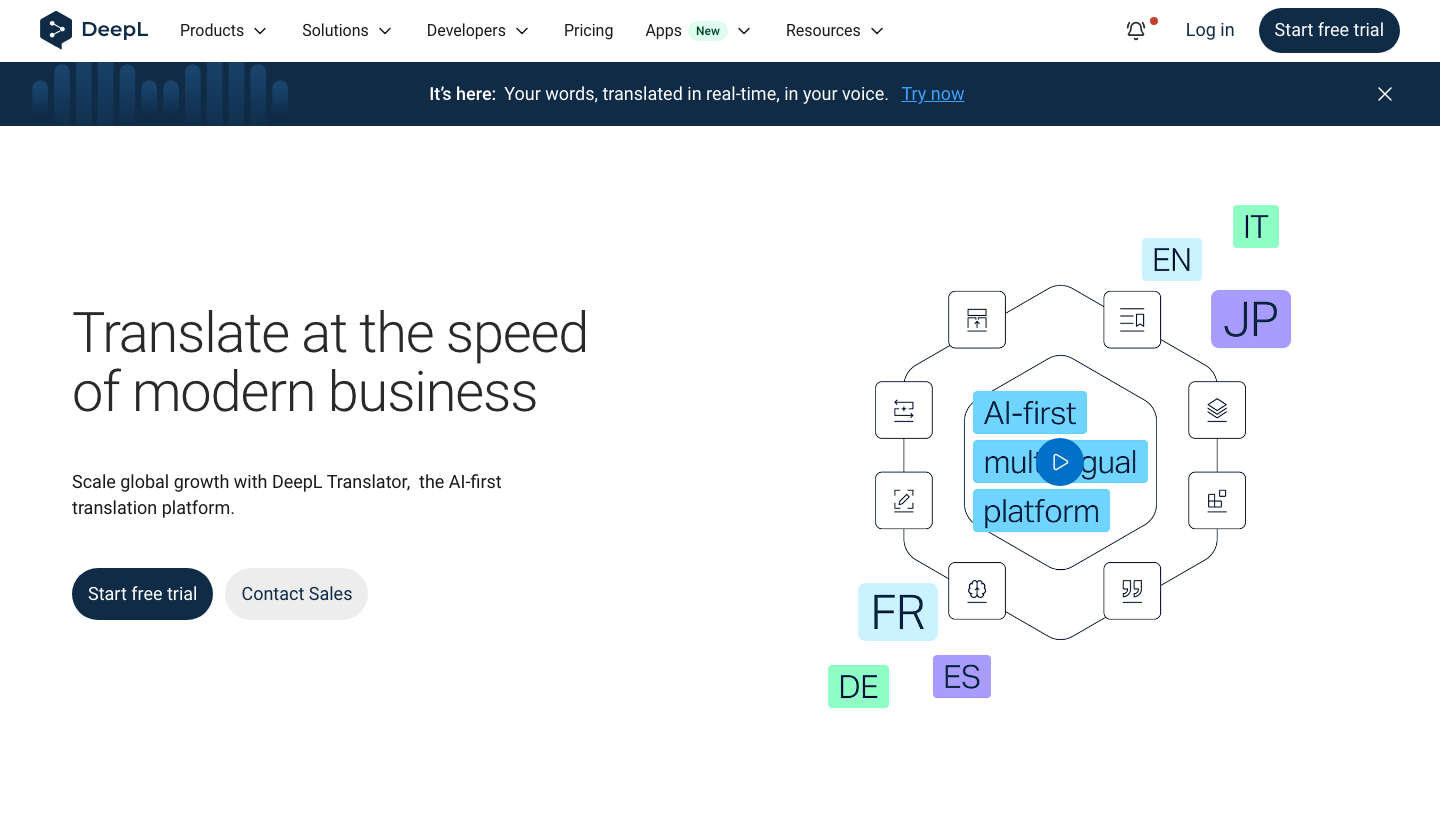Image resolution: width=1440 pixels, height=820 pixels.
Task: Expand the Solutions menu
Action: pyautogui.click(x=347, y=31)
